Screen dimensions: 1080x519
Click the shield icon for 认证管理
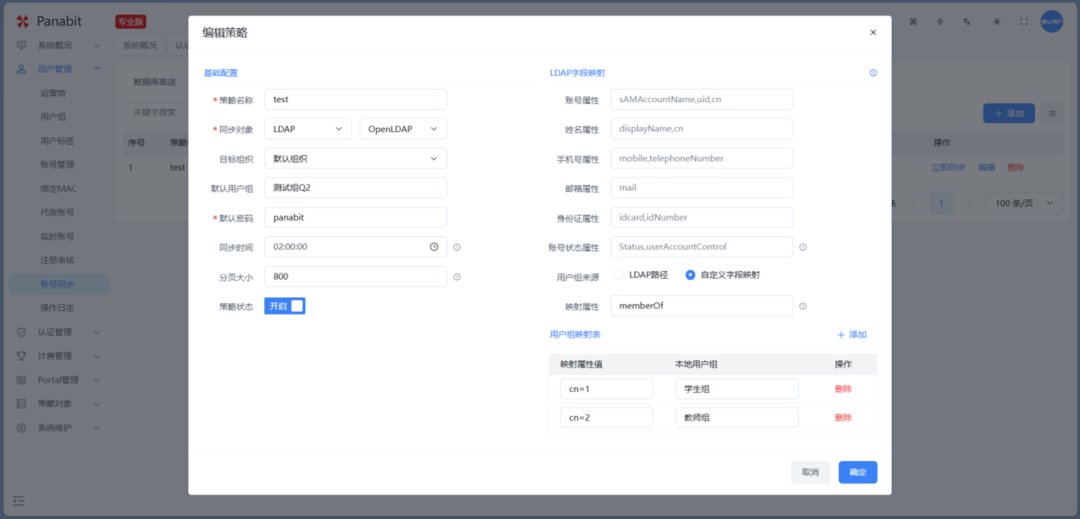point(21,332)
